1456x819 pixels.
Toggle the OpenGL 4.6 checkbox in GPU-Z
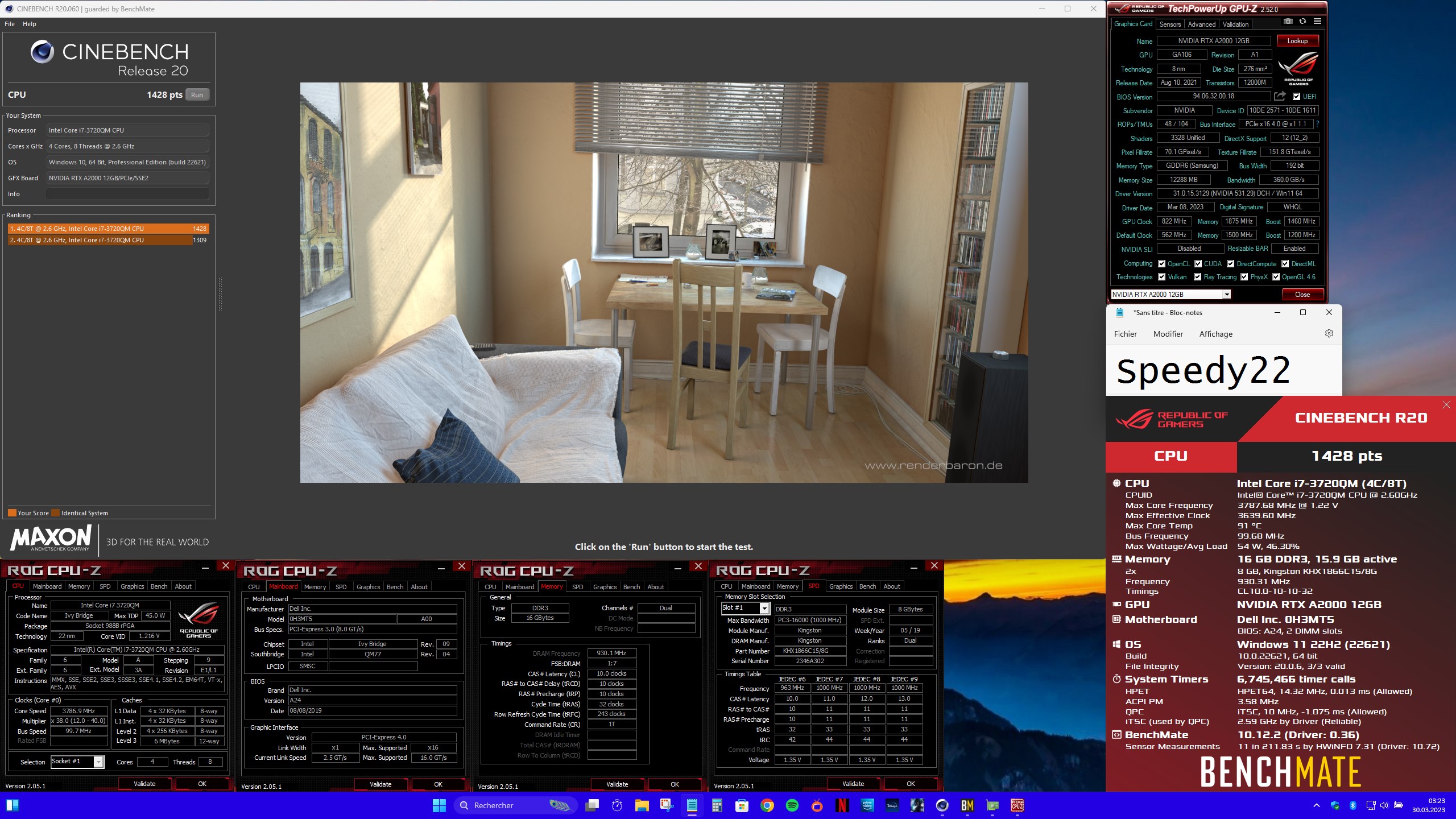pos(1276,277)
